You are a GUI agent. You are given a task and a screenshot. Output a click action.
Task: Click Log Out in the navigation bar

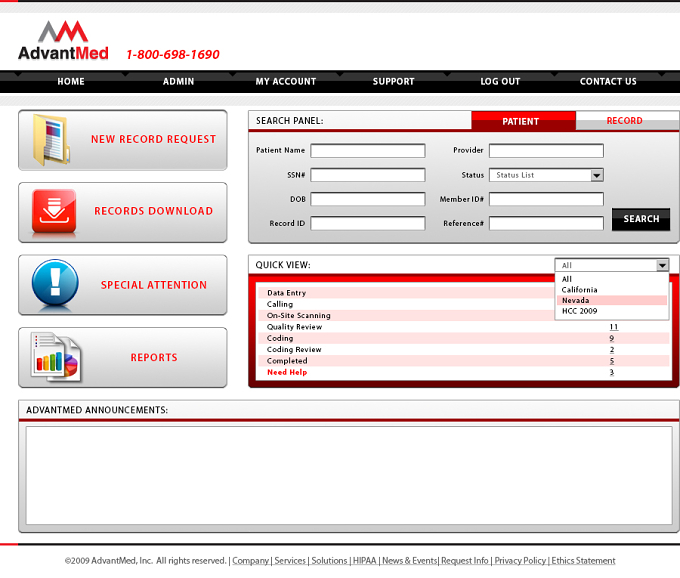[500, 81]
